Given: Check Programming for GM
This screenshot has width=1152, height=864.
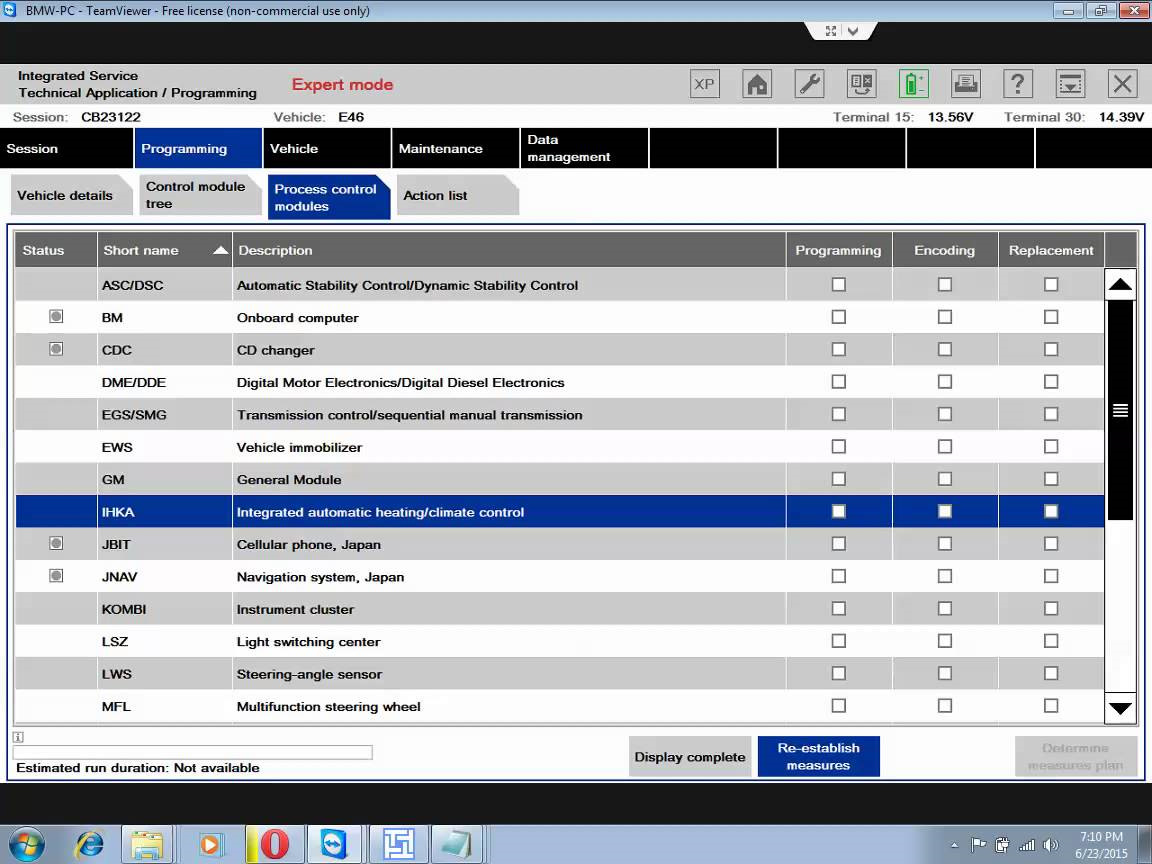Looking at the screenshot, I should tap(838, 479).
